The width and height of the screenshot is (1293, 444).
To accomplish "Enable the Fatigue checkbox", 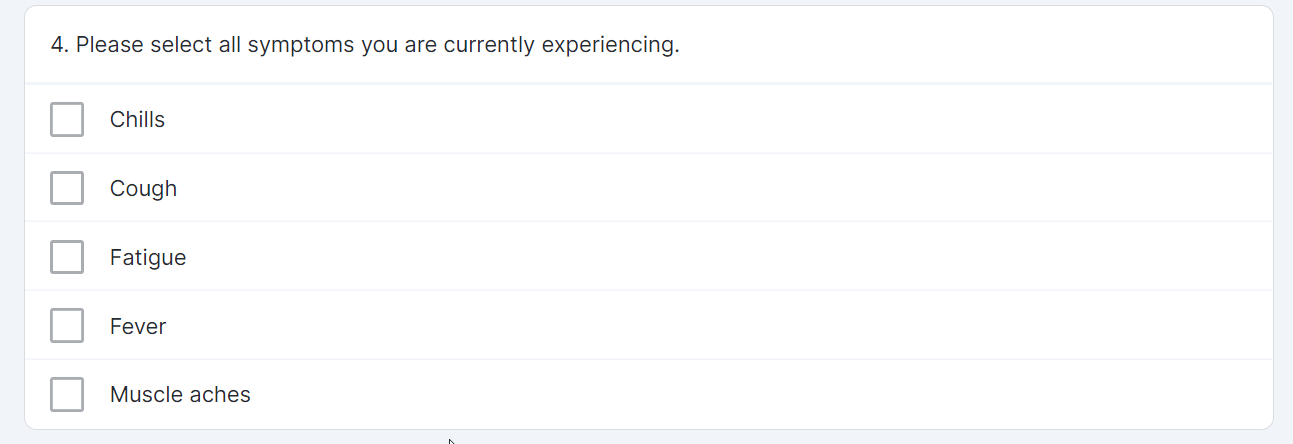I will click(x=67, y=257).
